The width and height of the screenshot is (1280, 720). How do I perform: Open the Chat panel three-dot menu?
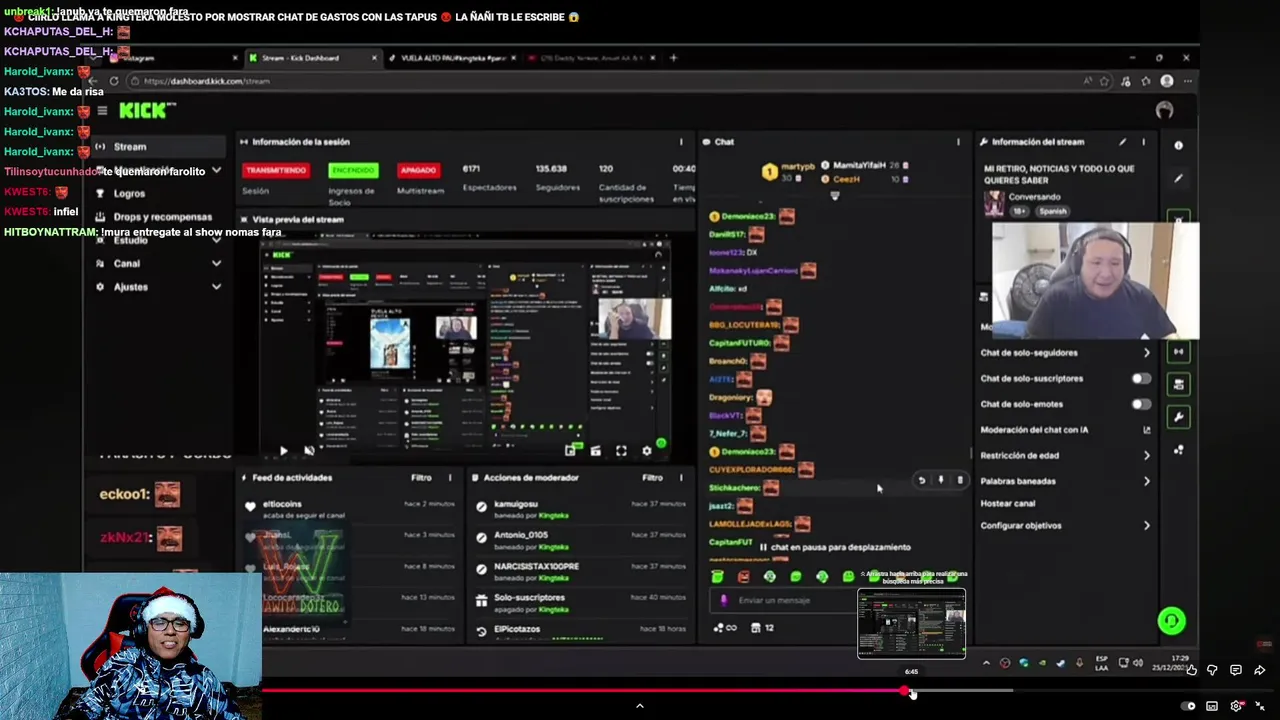[x=958, y=142]
